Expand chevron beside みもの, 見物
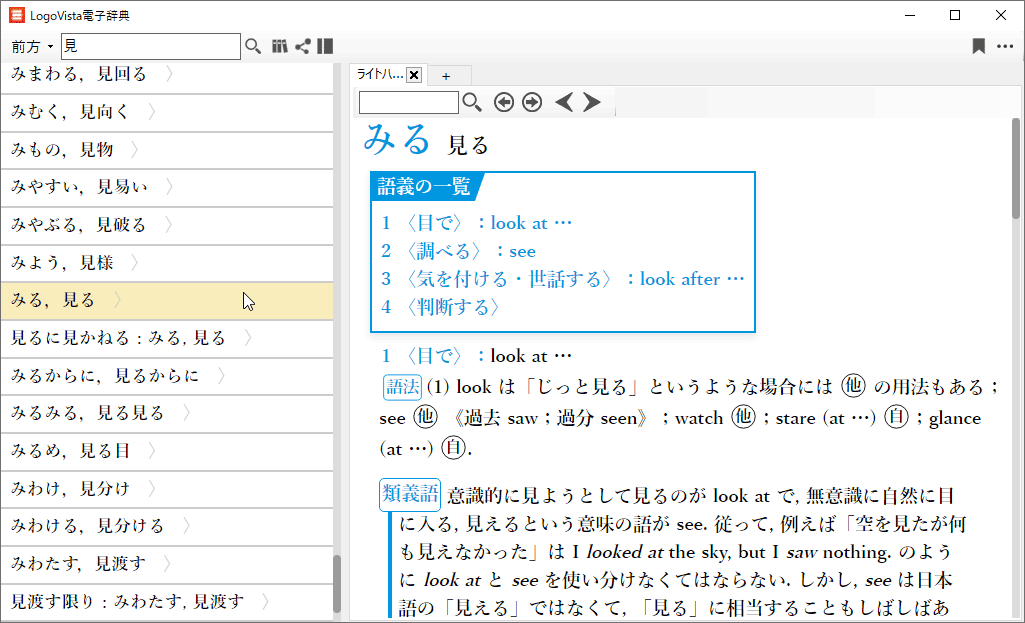 tap(135, 150)
